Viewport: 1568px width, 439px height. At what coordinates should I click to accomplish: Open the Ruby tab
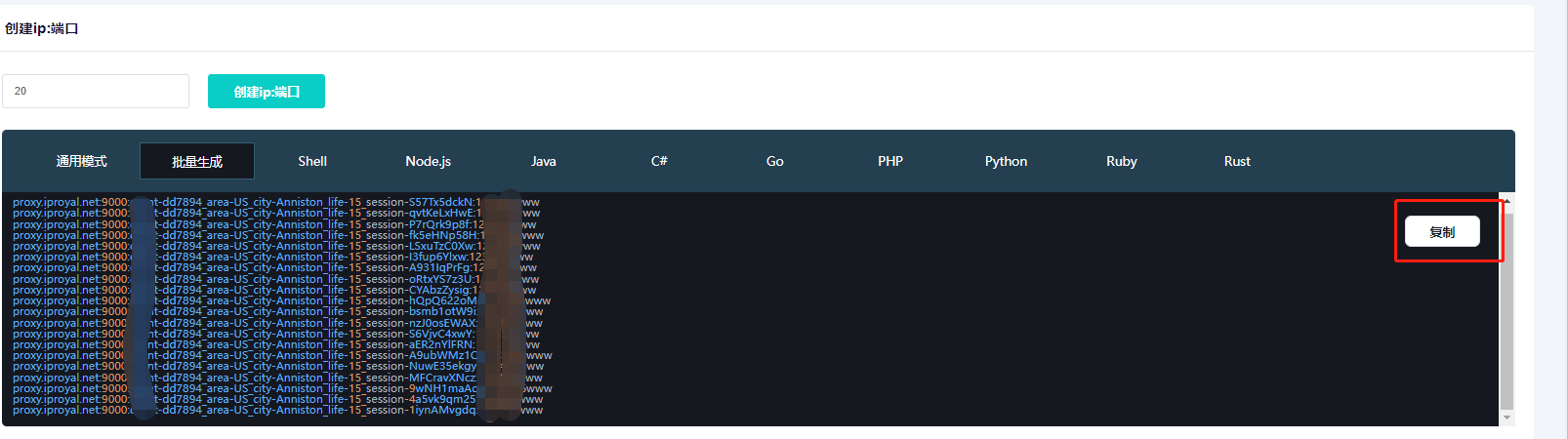click(1122, 161)
